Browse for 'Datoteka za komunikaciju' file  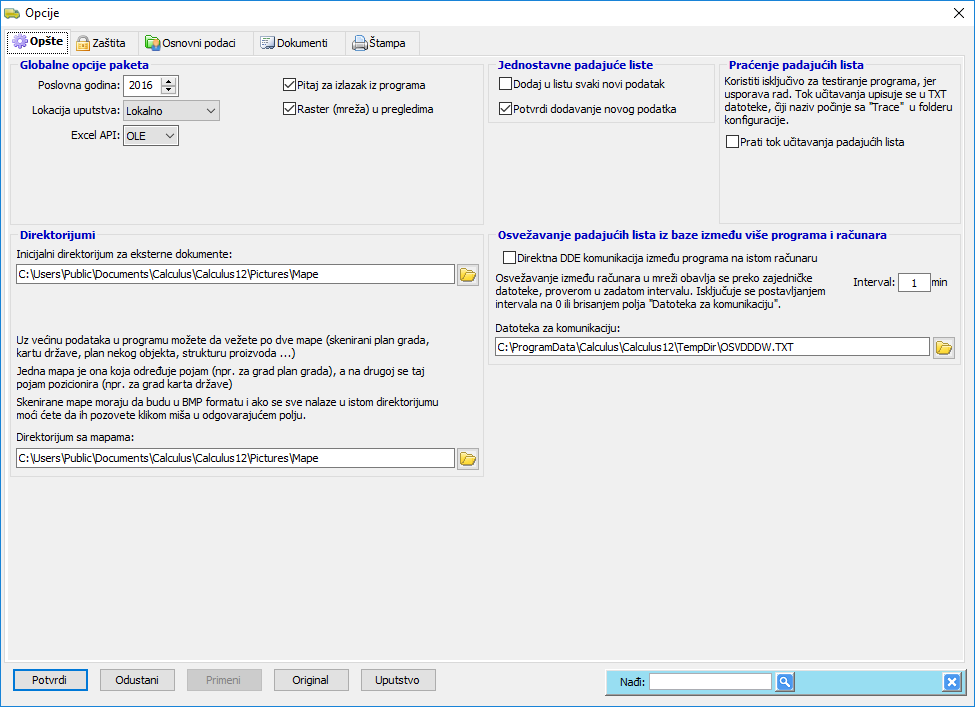pos(943,347)
